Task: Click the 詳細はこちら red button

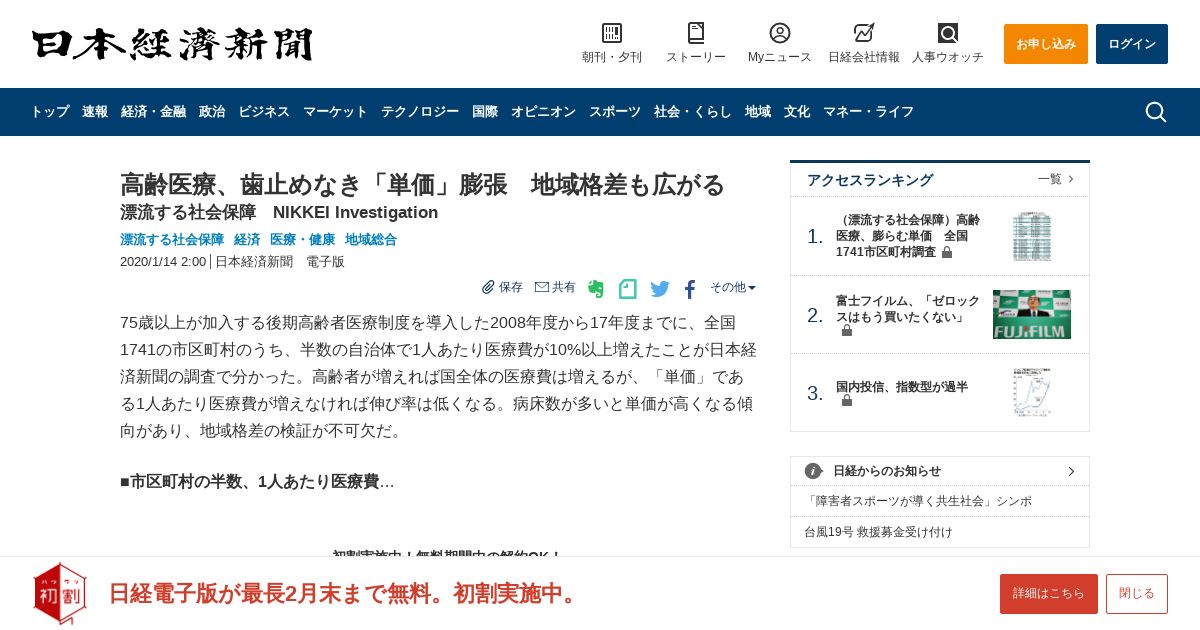Action: [1049, 594]
